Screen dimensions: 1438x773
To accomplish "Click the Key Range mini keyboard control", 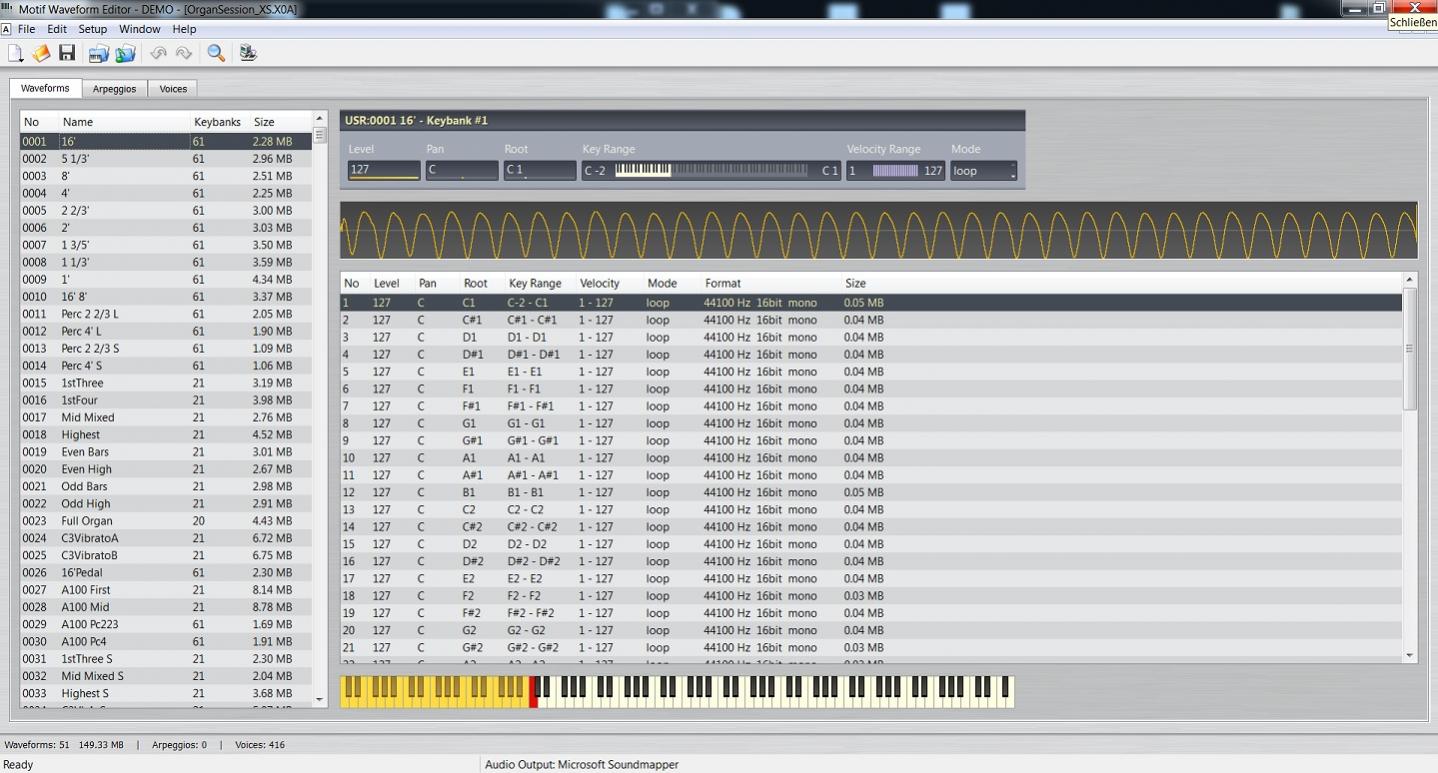I will (711, 170).
